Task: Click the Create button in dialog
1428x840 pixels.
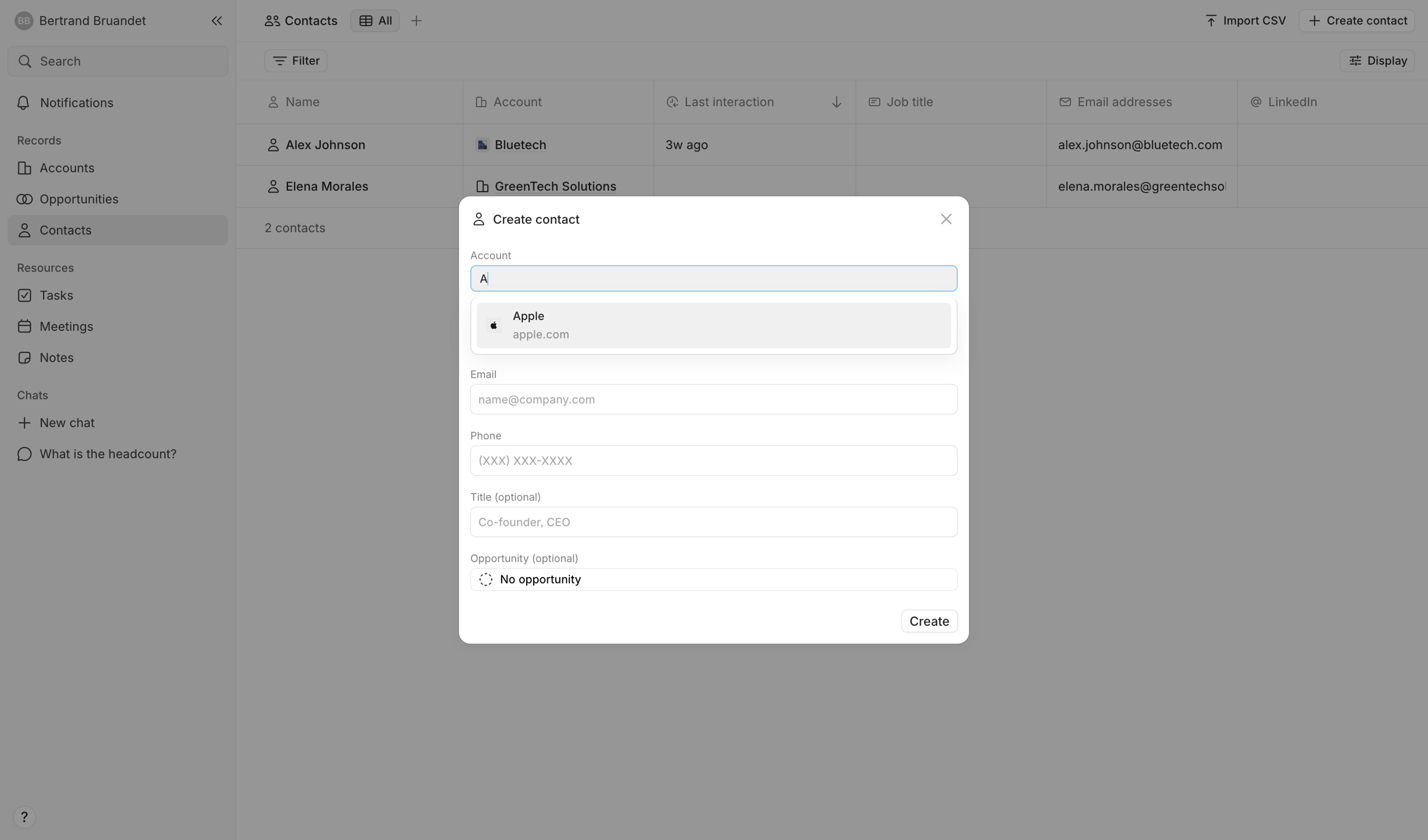Action: click(929, 621)
